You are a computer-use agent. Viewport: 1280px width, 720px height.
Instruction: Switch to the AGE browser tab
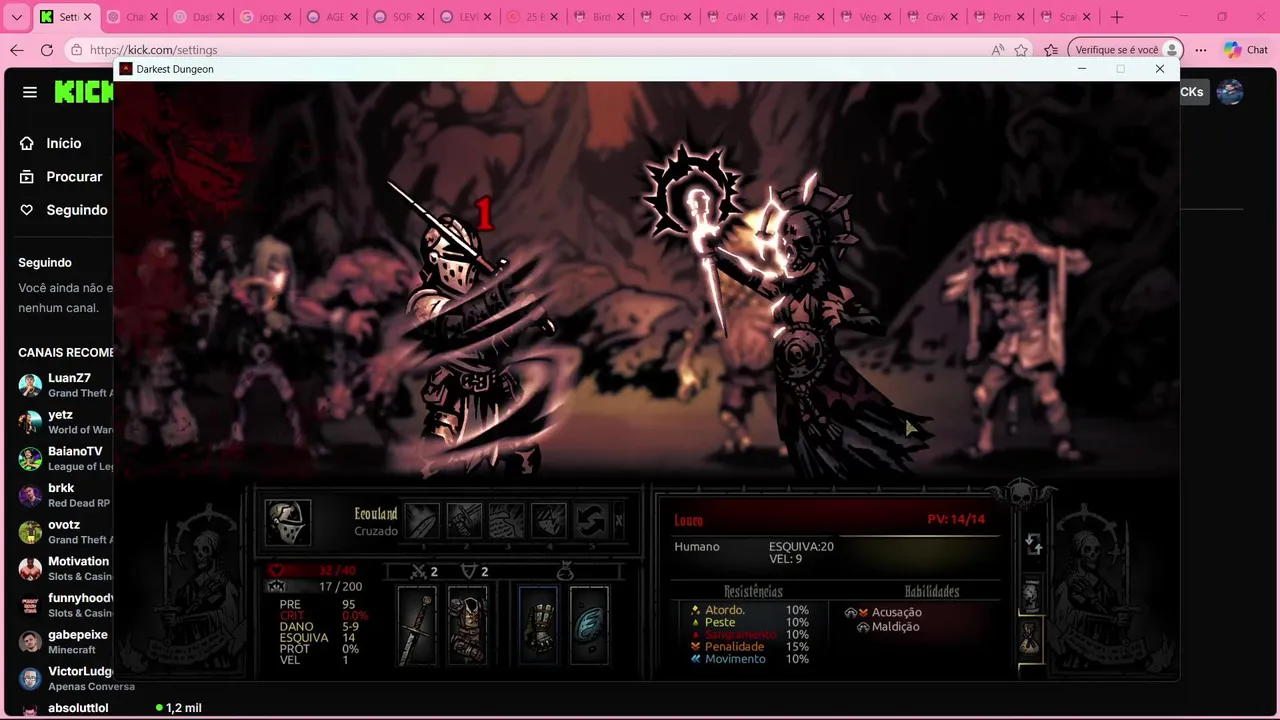pos(333,17)
